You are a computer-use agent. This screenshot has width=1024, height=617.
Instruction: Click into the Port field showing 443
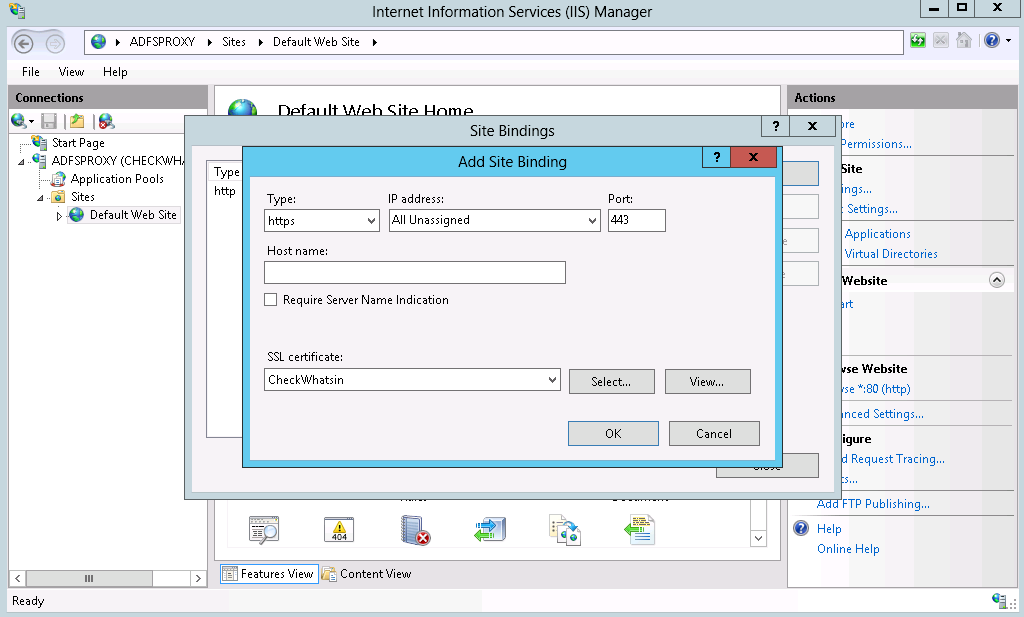(x=637, y=221)
